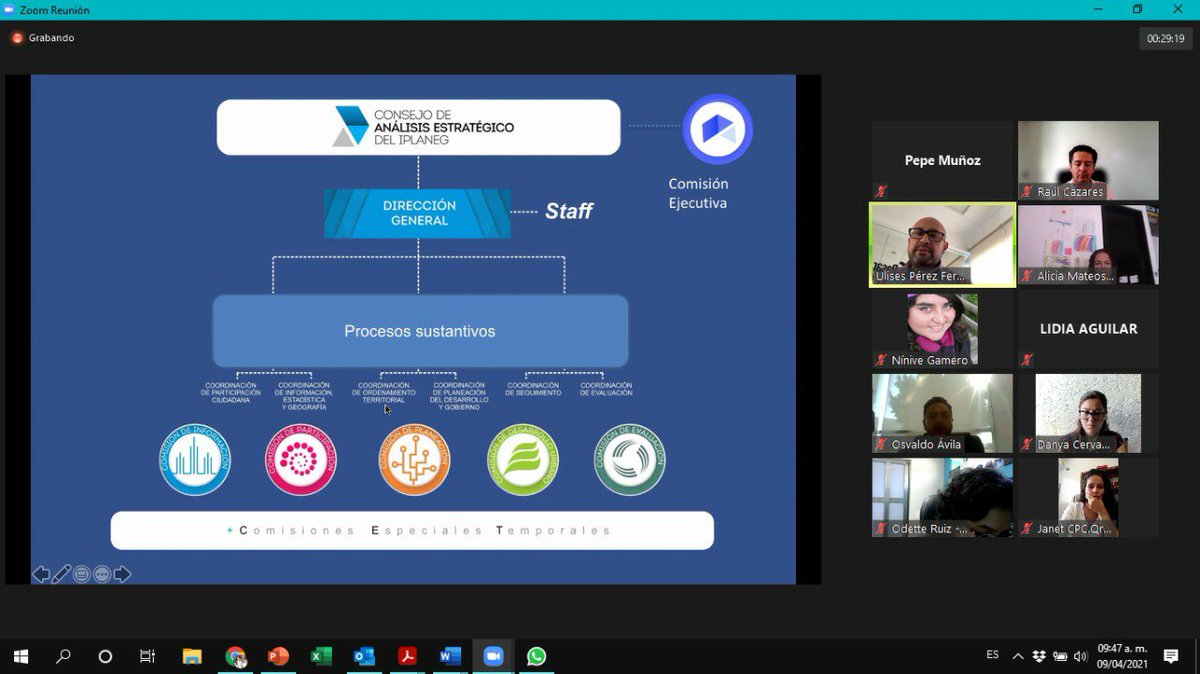Switch to Word on the taskbar
The width and height of the screenshot is (1200, 674).
(450, 656)
